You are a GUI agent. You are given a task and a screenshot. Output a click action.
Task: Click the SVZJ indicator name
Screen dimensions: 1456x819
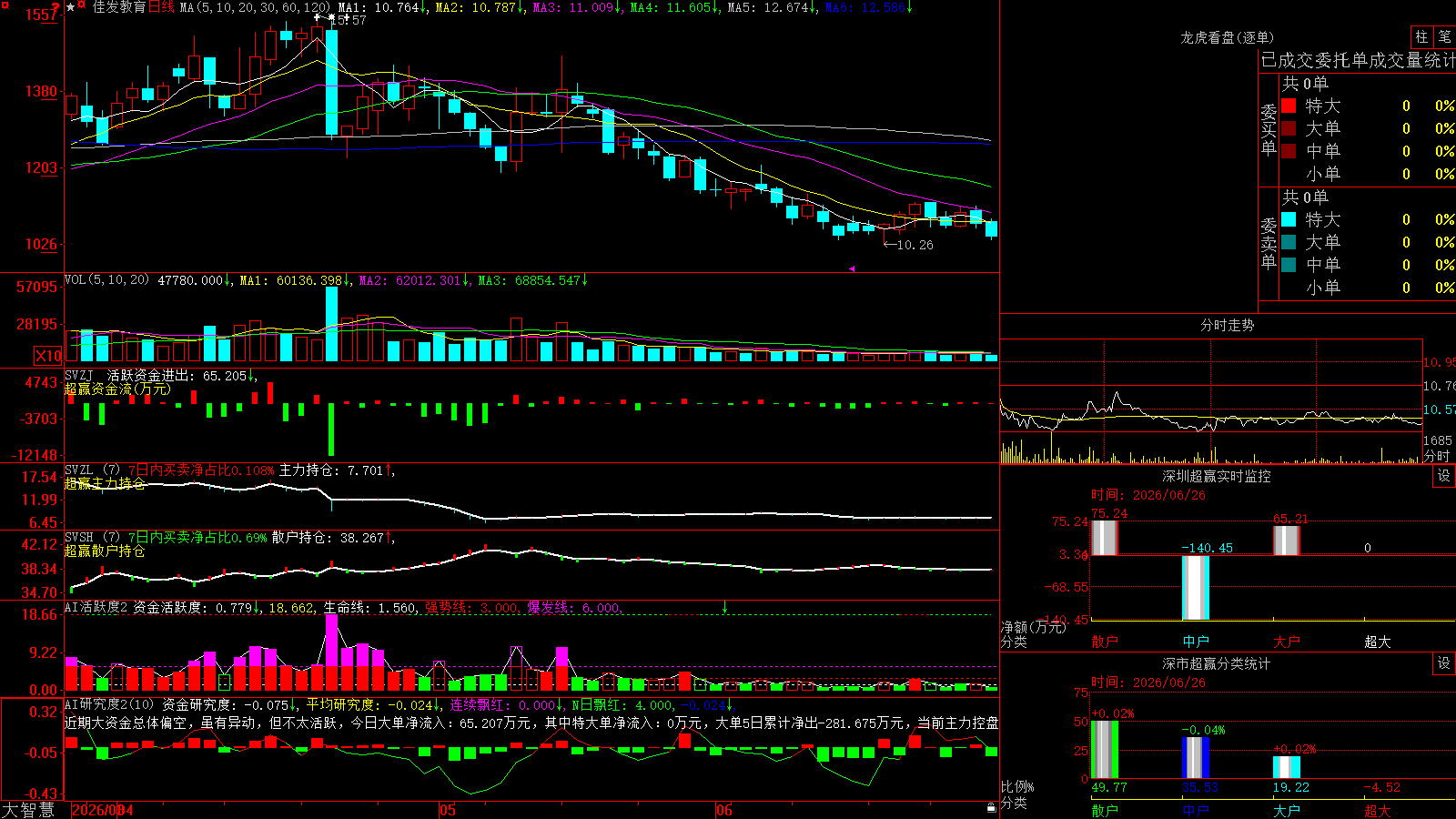coord(79,375)
